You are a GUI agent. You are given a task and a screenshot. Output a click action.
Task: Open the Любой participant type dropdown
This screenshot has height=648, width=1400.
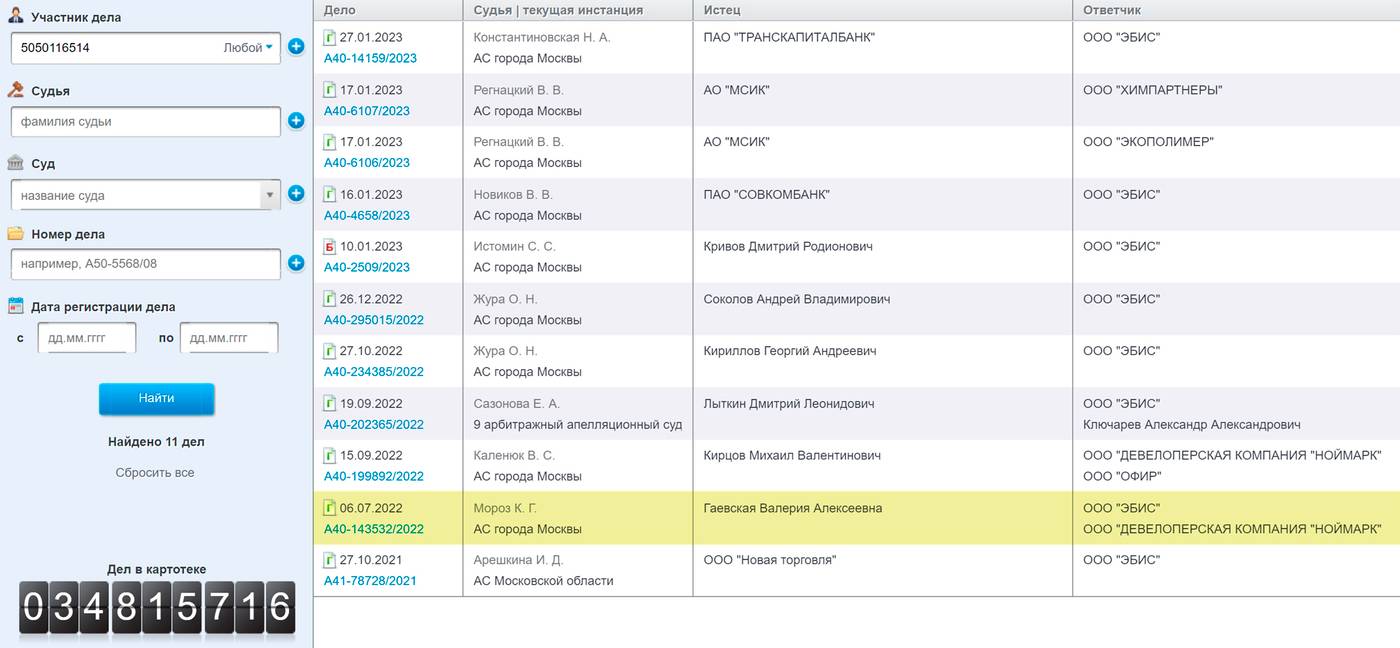(248, 47)
